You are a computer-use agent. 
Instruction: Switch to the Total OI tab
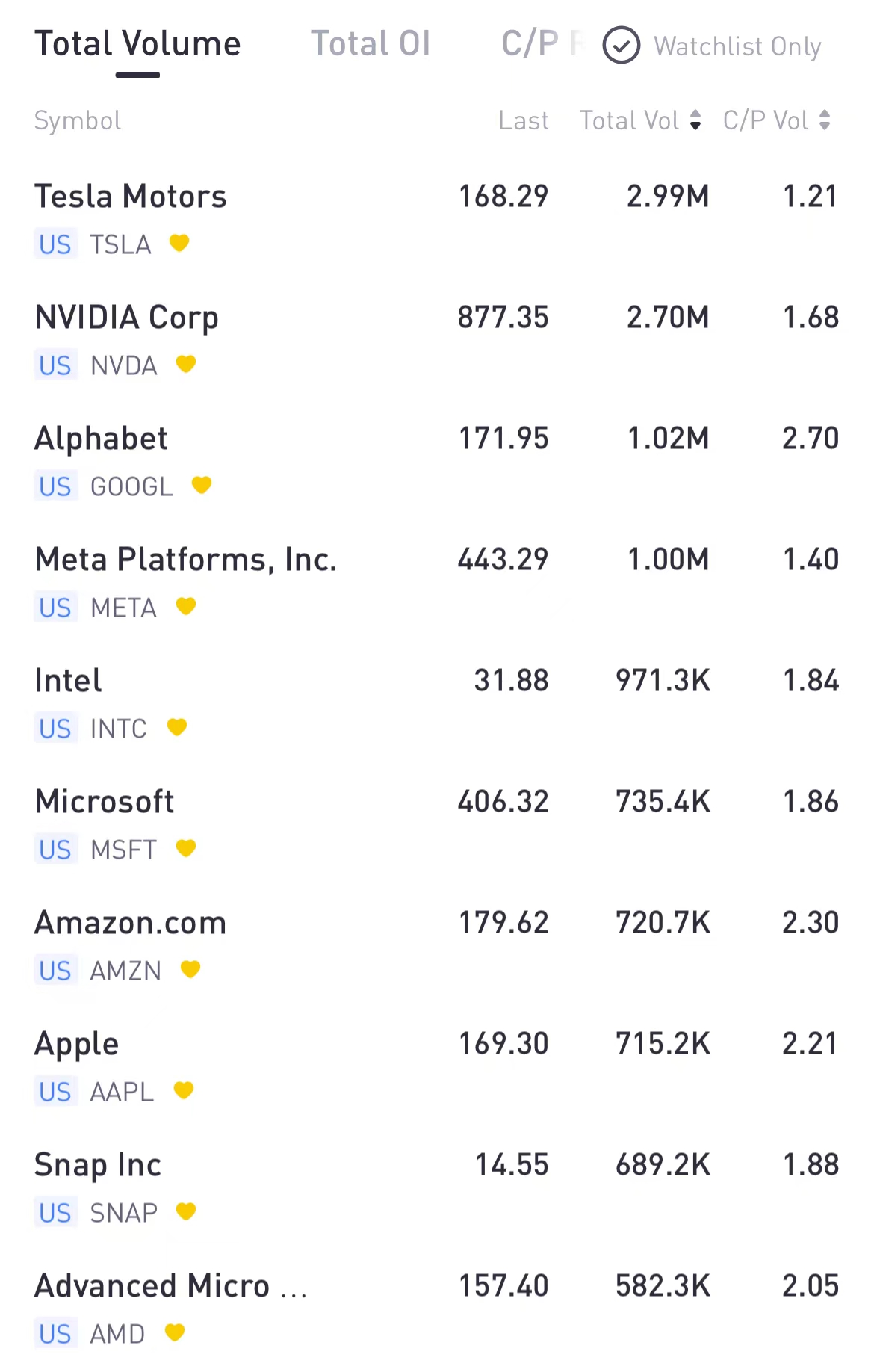click(x=371, y=44)
